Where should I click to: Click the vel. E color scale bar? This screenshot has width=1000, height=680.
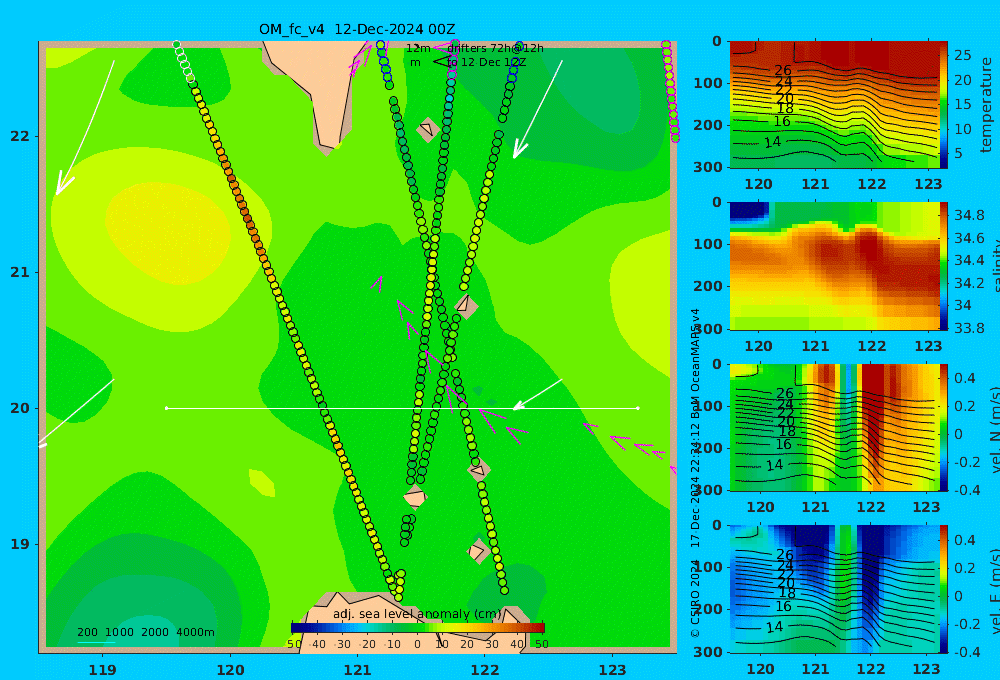point(944,589)
